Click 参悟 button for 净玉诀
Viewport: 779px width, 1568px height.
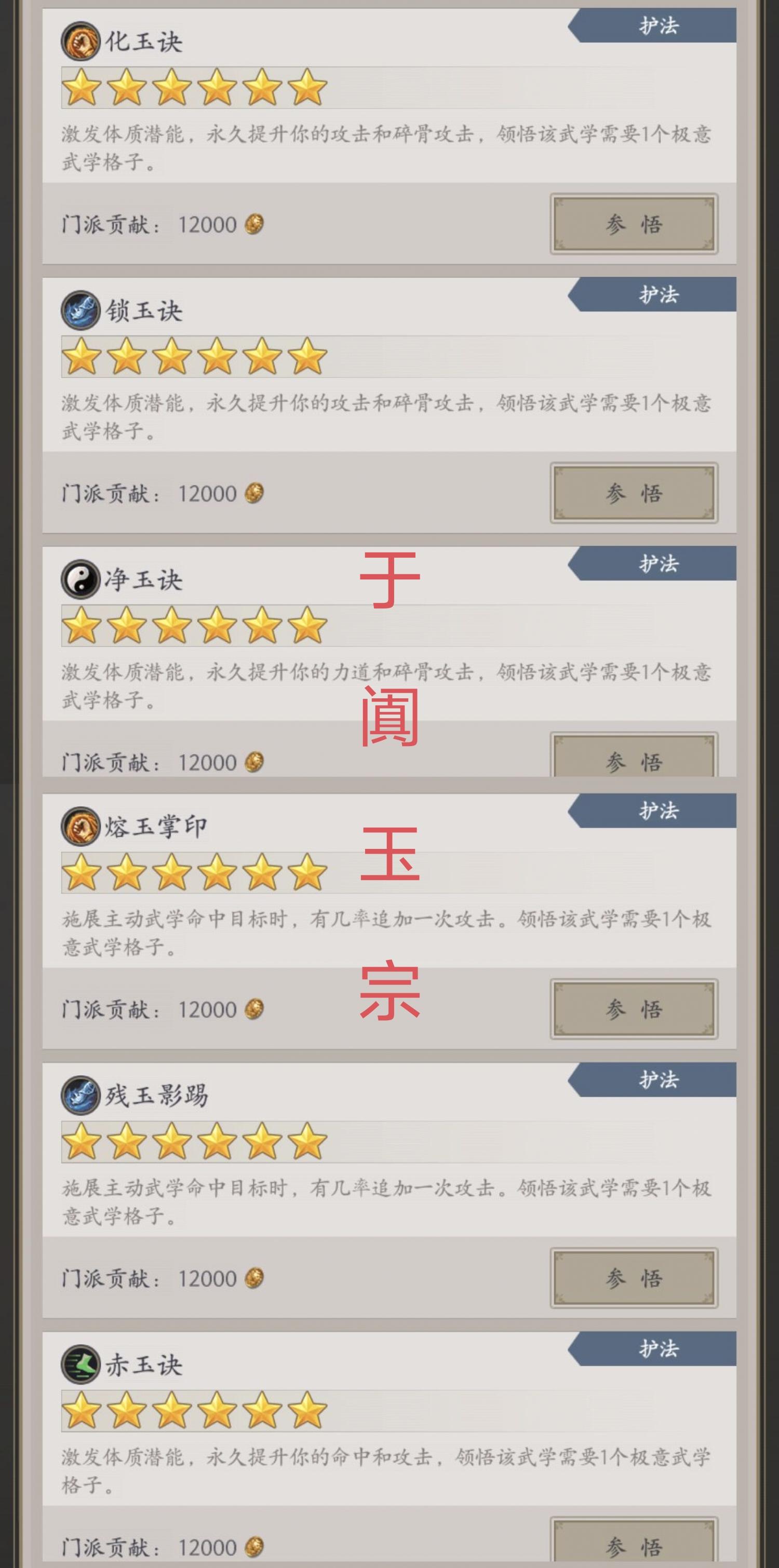point(634,755)
